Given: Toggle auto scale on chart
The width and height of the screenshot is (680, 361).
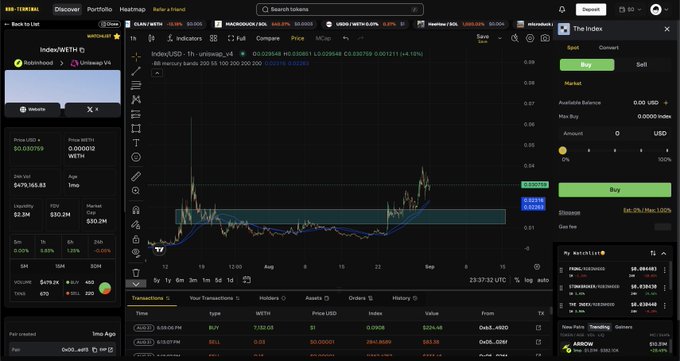Looking at the screenshot, I should (x=543, y=280).
